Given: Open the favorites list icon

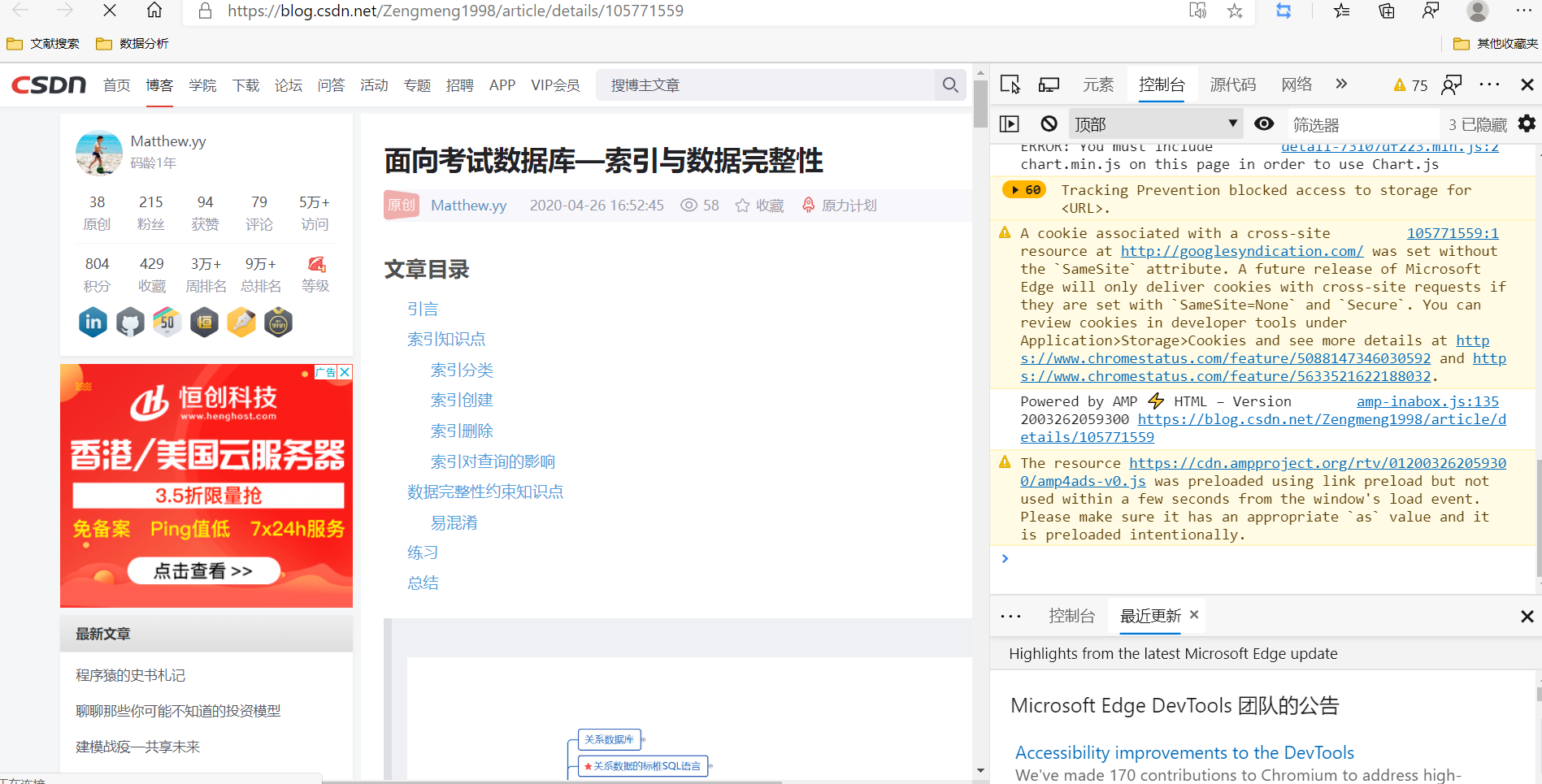Looking at the screenshot, I should pyautogui.click(x=1342, y=11).
